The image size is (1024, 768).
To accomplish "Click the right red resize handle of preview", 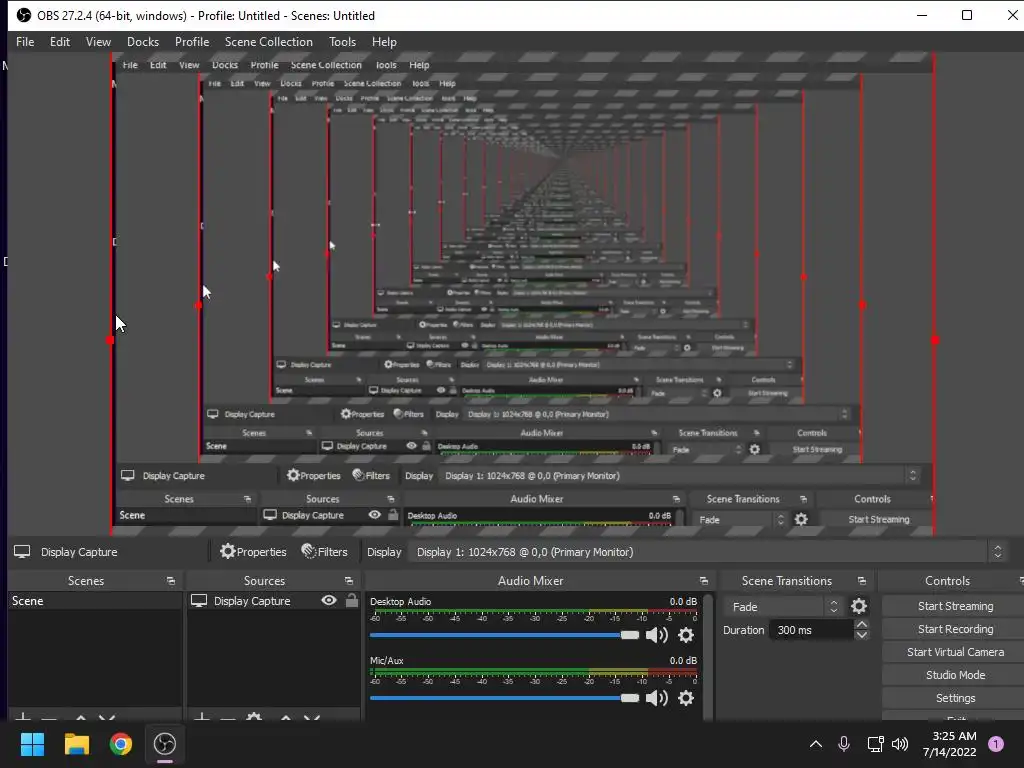I will click(x=935, y=340).
